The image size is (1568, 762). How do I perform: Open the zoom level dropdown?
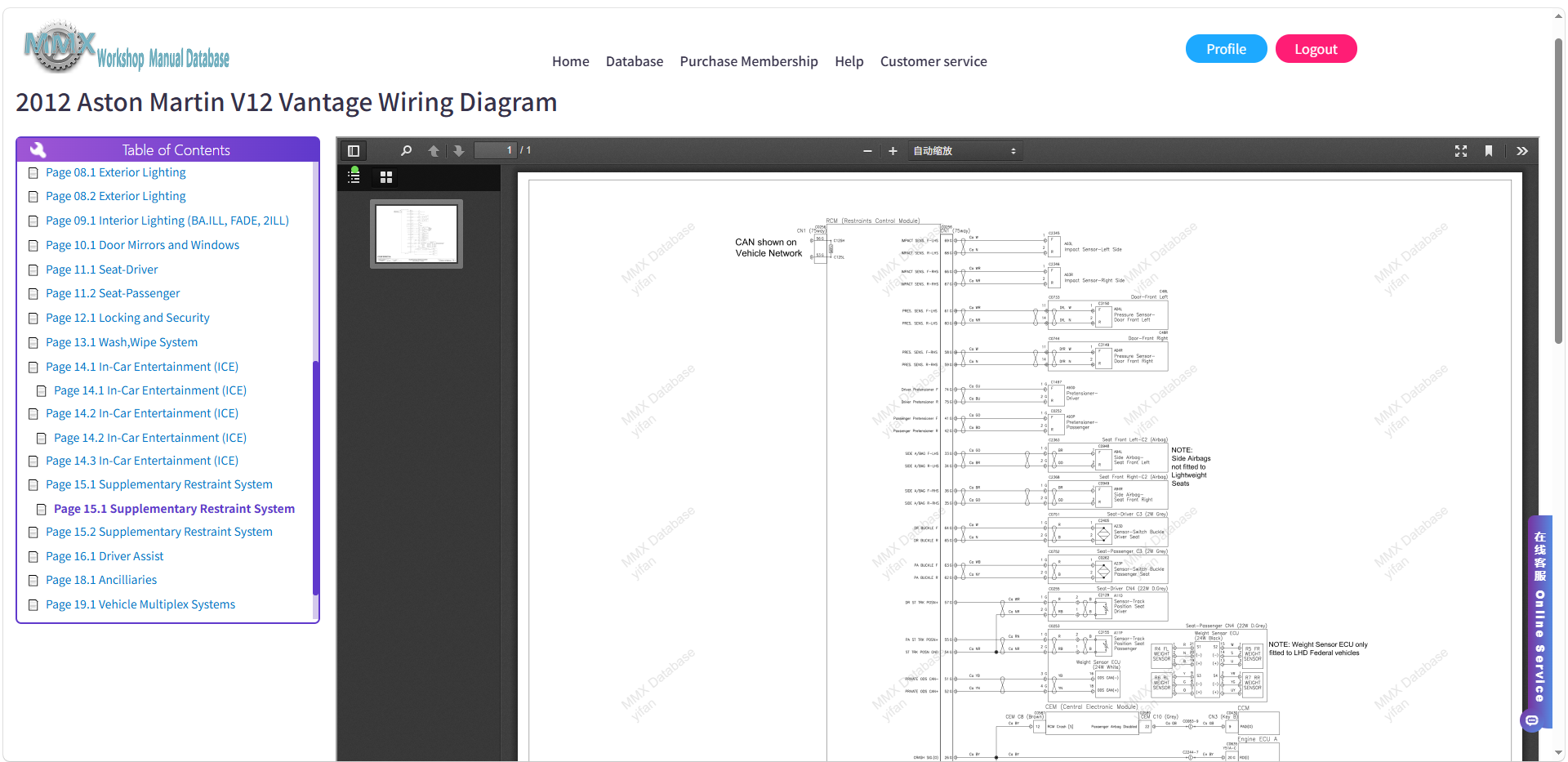[964, 151]
